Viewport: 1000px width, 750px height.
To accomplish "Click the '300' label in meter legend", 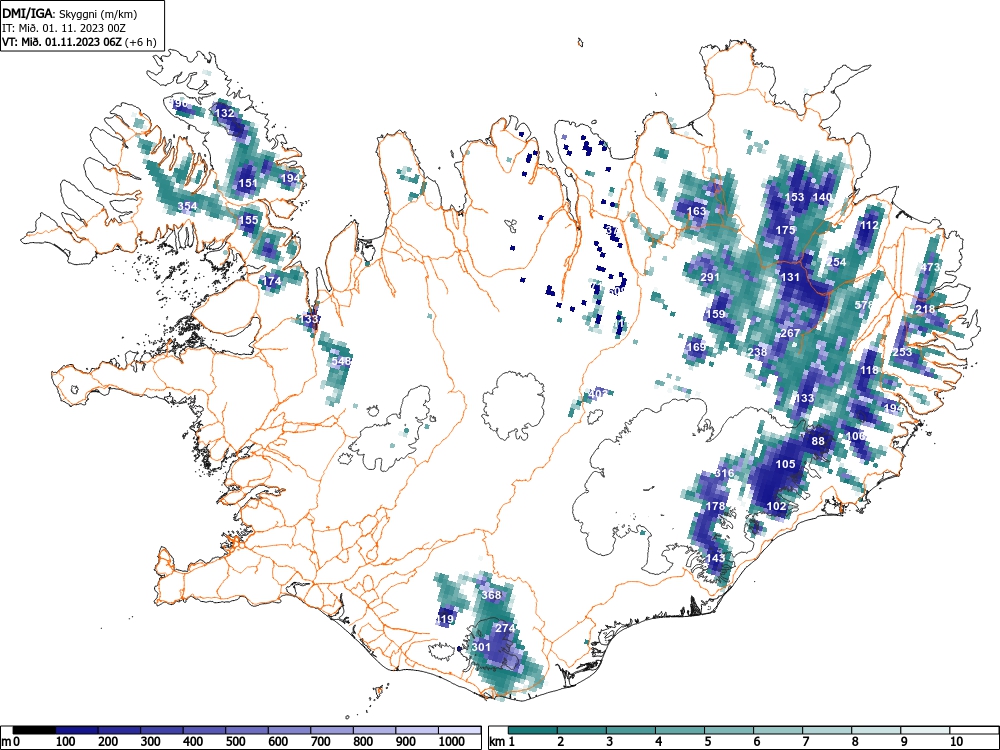I will (x=151, y=742).
